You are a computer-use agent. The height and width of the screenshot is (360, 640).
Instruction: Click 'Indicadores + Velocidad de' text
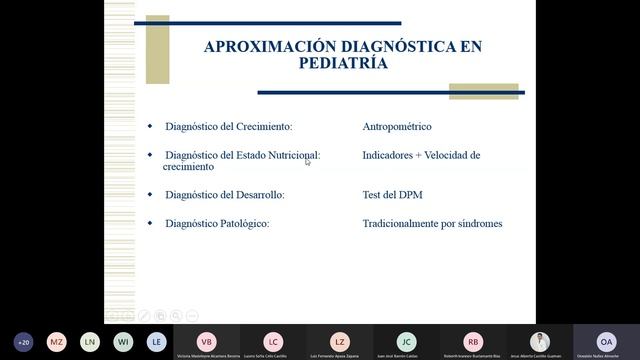[421, 155]
